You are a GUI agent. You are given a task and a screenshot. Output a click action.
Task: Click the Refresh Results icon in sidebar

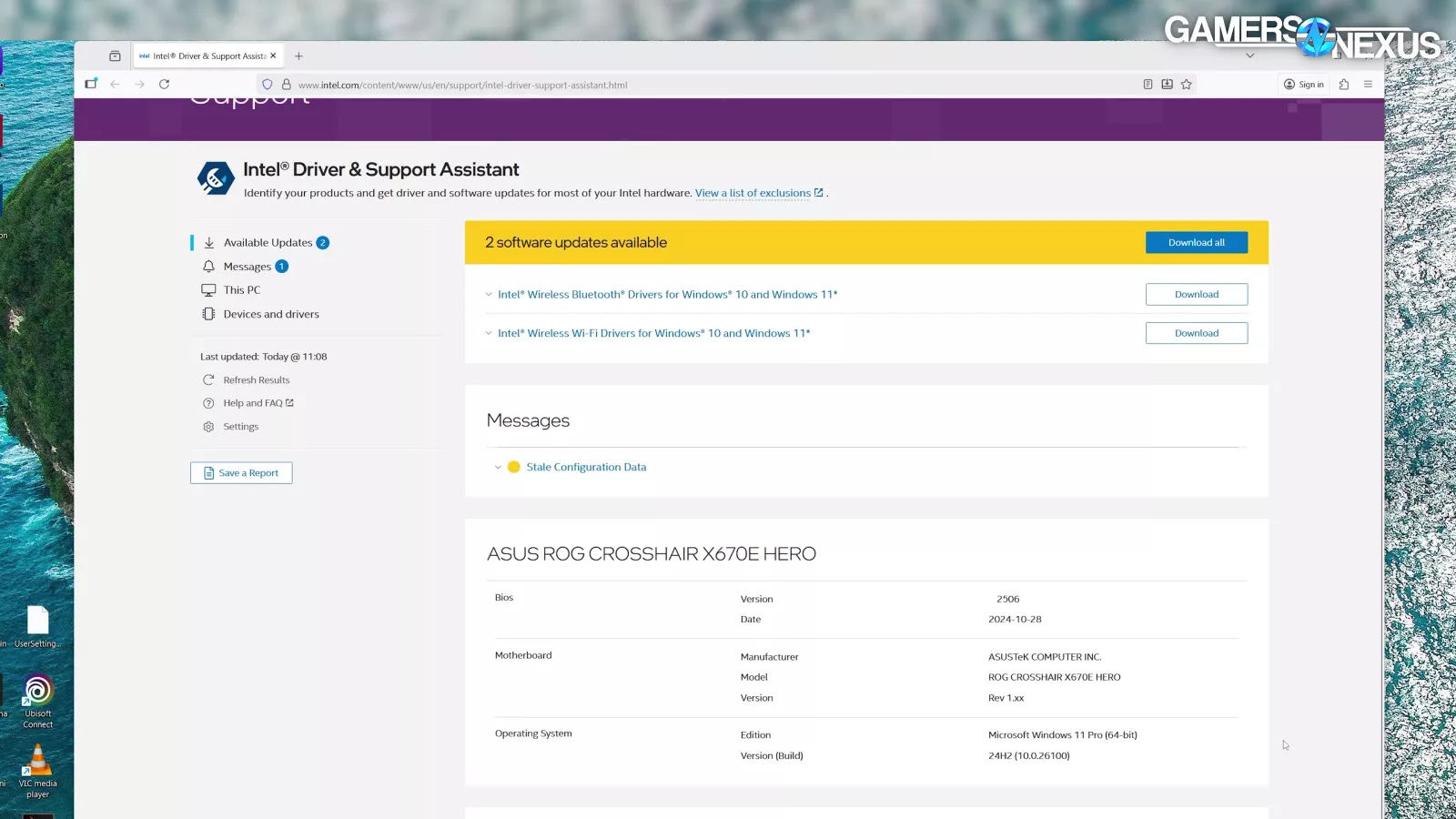click(208, 380)
